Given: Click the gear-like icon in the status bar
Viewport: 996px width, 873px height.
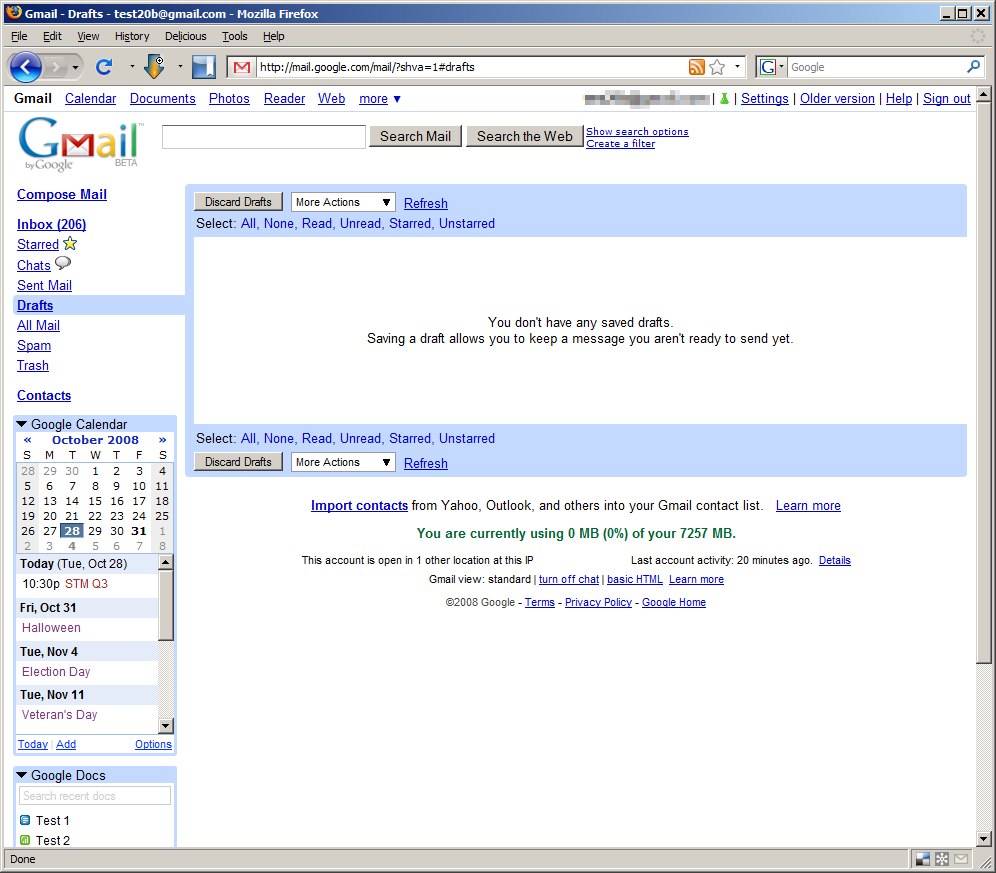Looking at the screenshot, I should point(942,859).
